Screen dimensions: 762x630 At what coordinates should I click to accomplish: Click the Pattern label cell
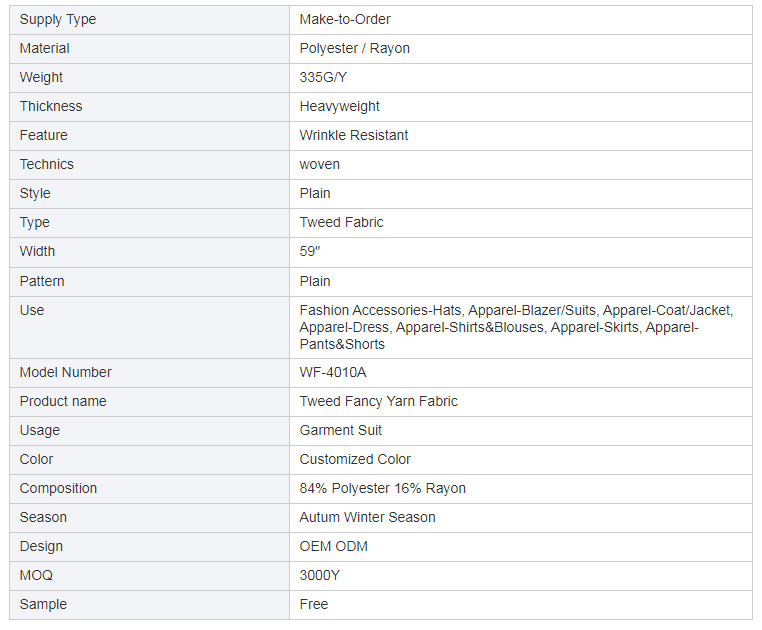coord(149,281)
